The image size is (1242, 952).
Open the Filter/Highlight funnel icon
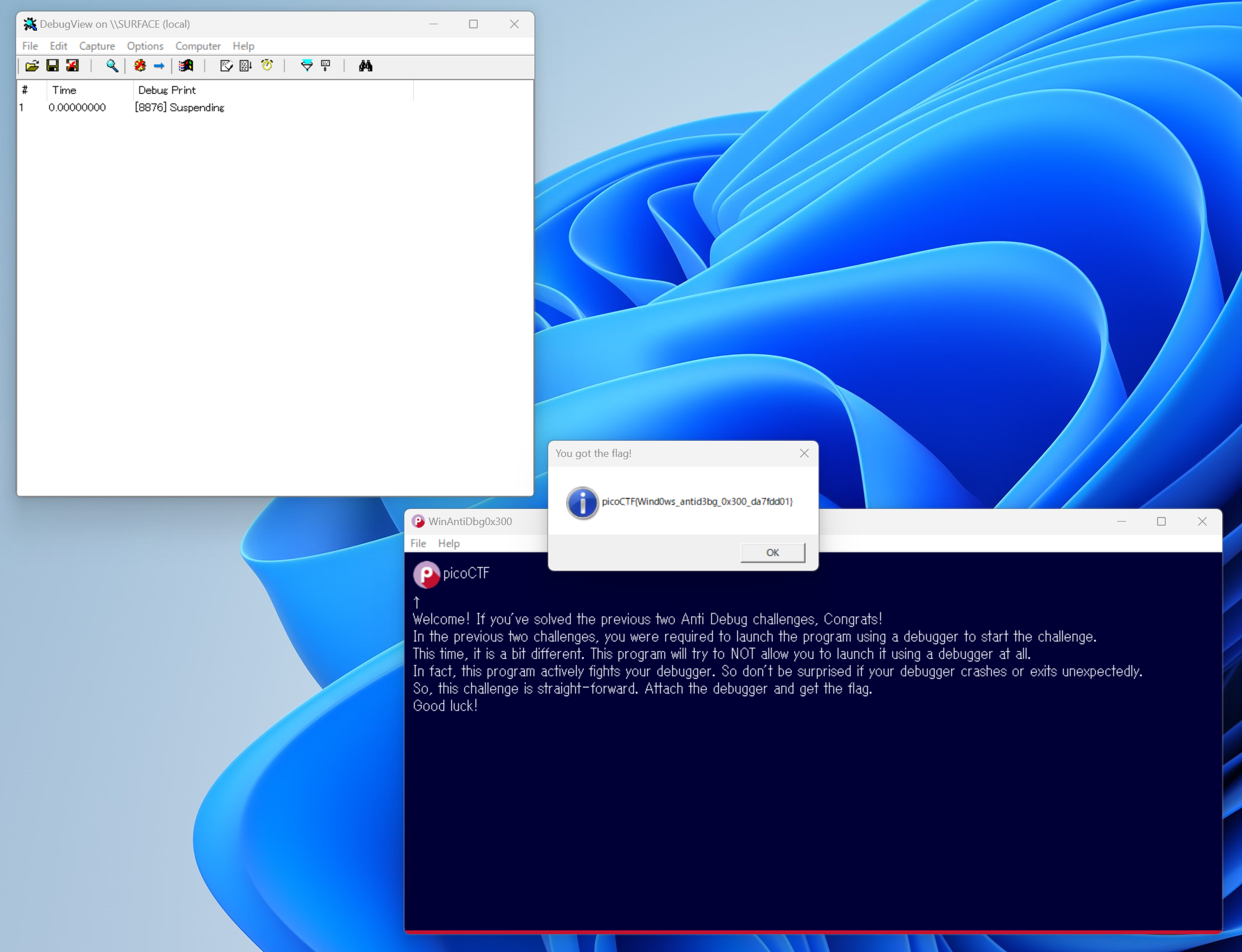[307, 66]
